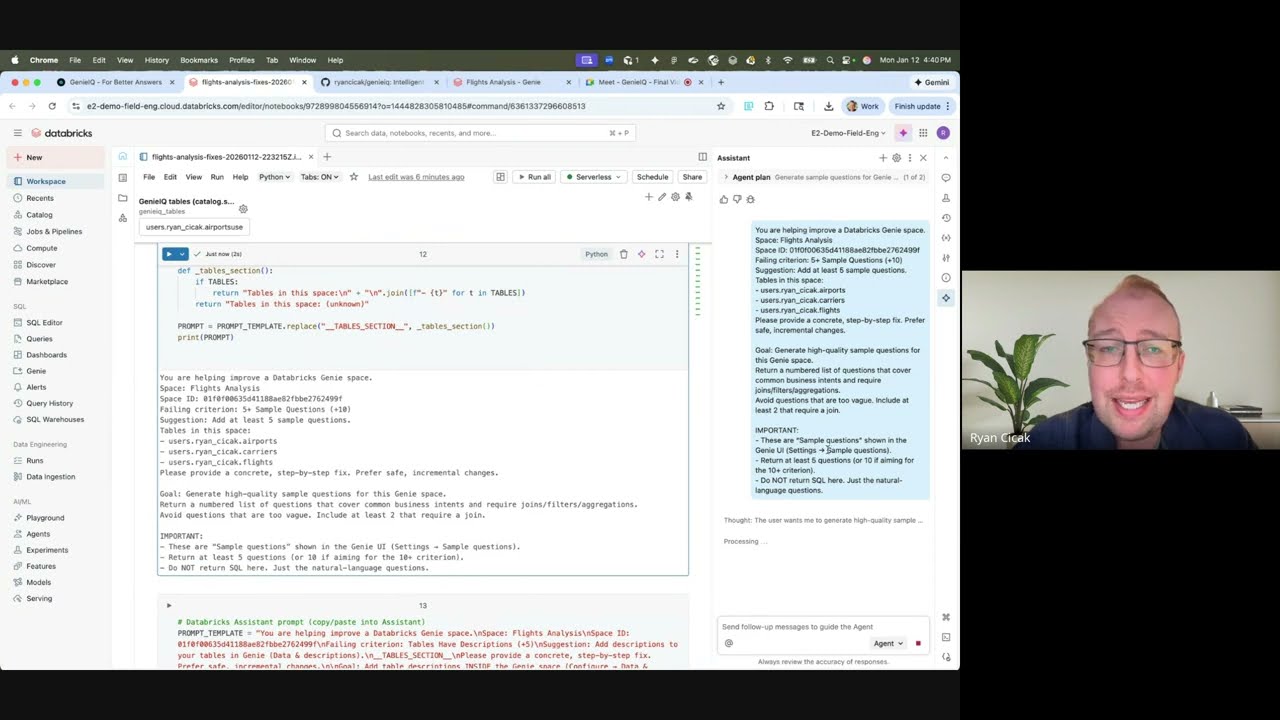The height and width of the screenshot is (720, 1280).
Task: Edit widgets with the pencil icon
Action: pyautogui.click(x=662, y=197)
